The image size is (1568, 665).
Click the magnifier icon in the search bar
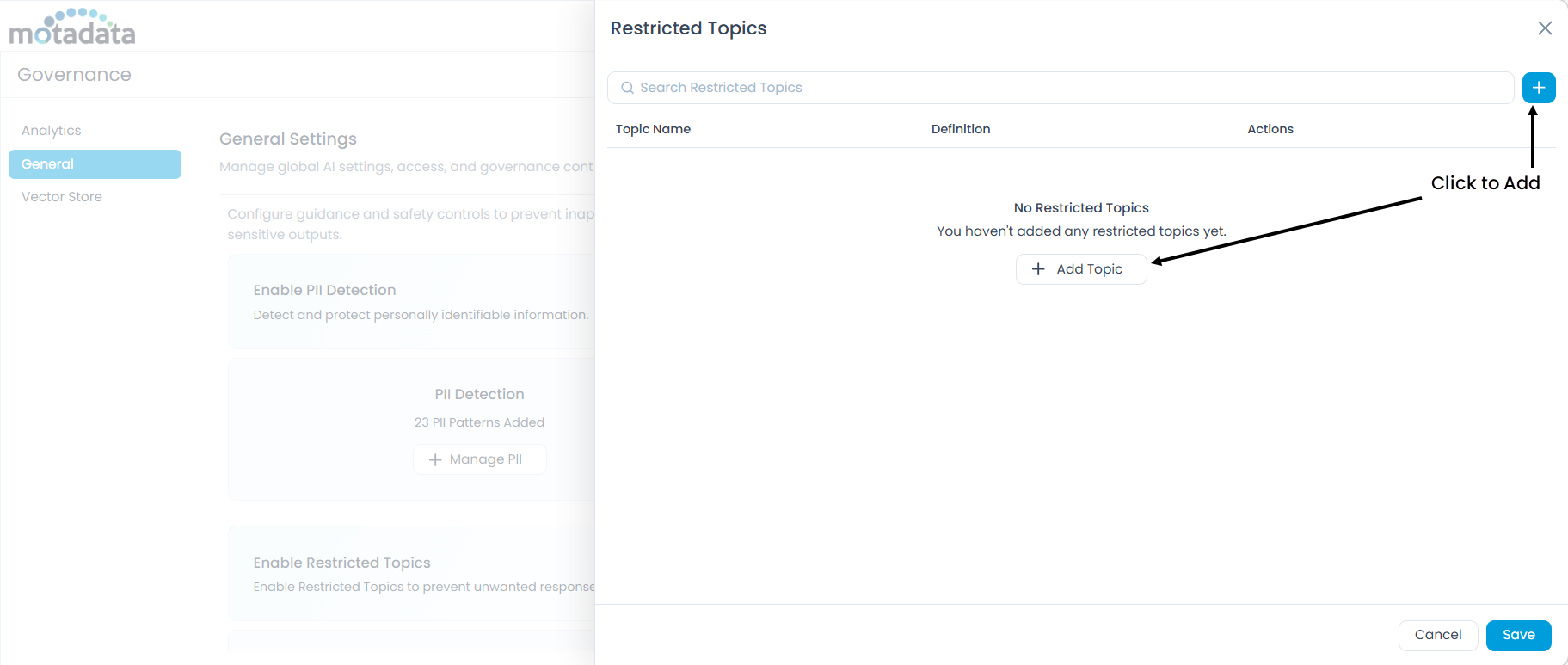coord(627,88)
